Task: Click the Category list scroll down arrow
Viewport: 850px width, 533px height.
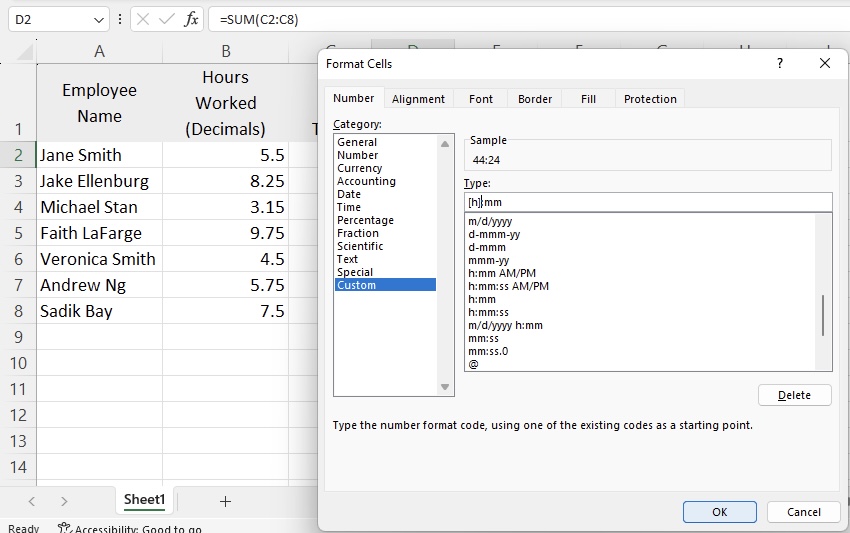Action: pyautogui.click(x=445, y=387)
